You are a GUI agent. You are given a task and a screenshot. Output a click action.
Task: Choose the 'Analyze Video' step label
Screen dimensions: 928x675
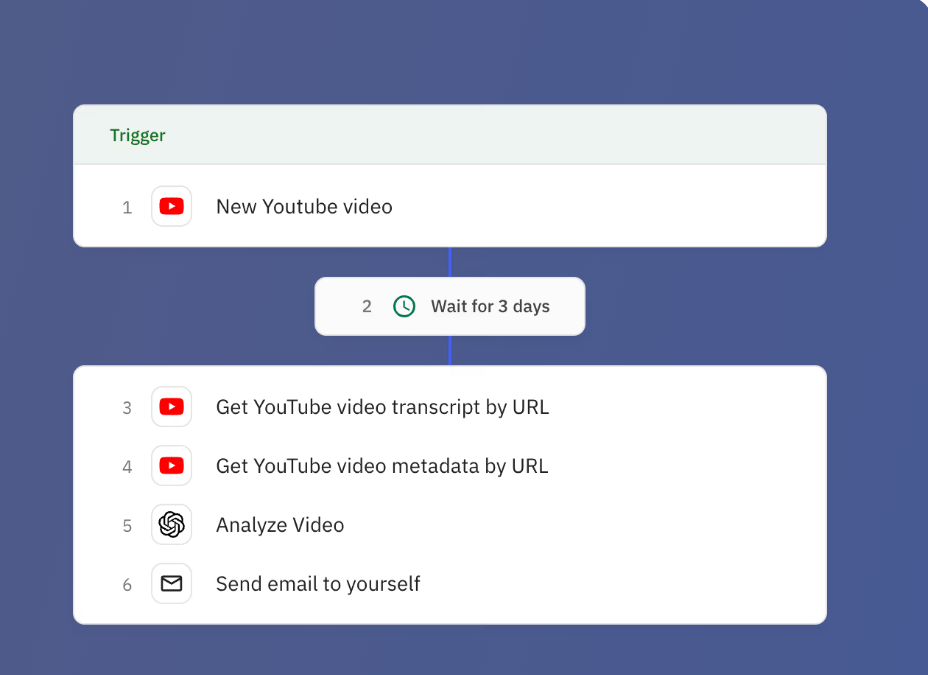[280, 525]
